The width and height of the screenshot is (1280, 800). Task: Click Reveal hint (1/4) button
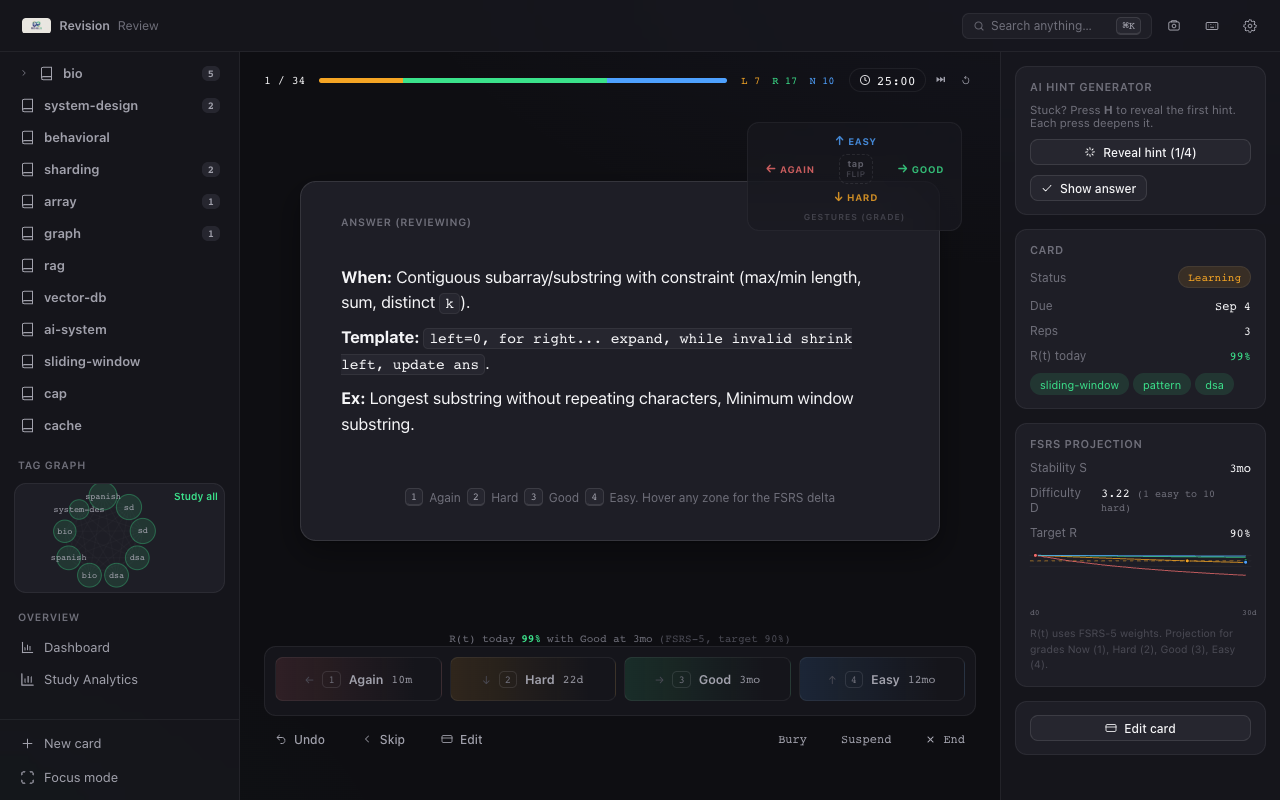pos(1140,152)
